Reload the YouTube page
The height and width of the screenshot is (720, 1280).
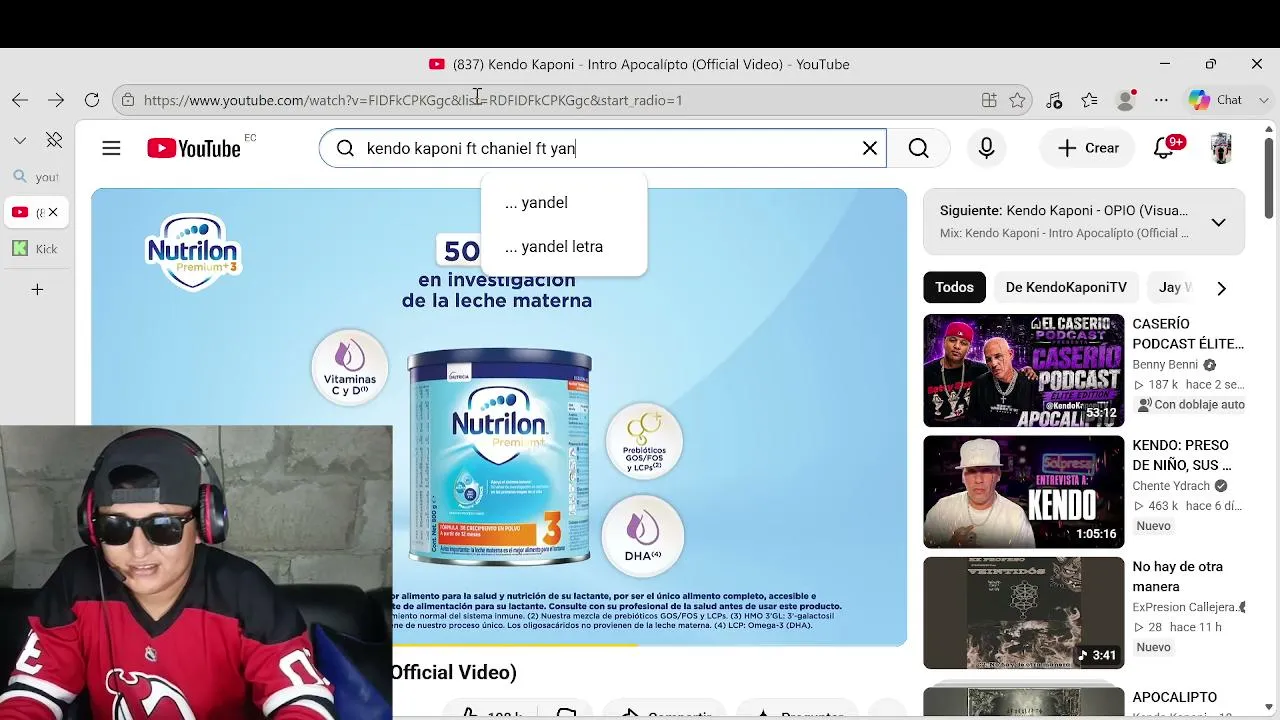pos(92,100)
